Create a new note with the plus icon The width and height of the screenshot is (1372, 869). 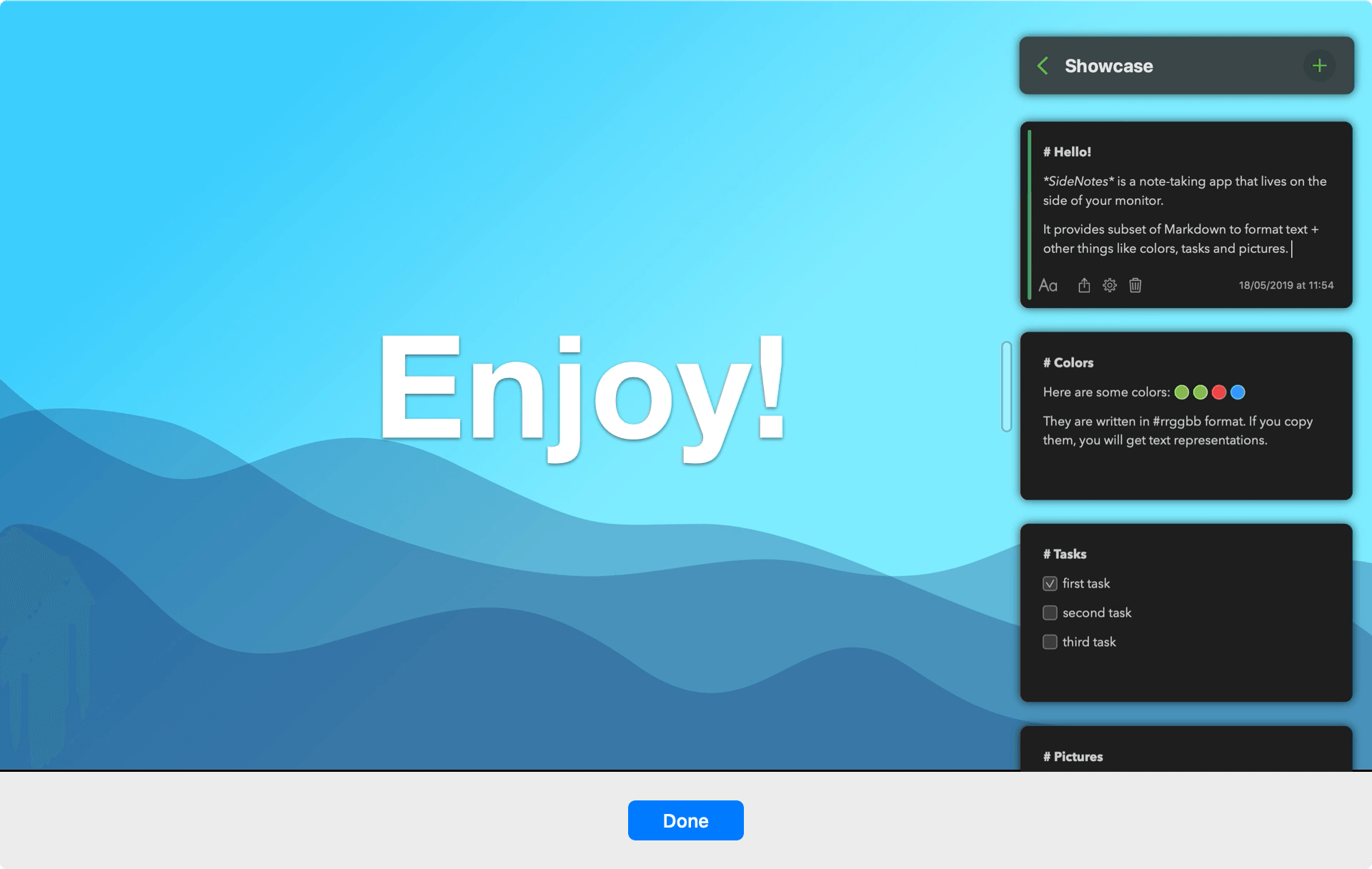pyautogui.click(x=1320, y=65)
